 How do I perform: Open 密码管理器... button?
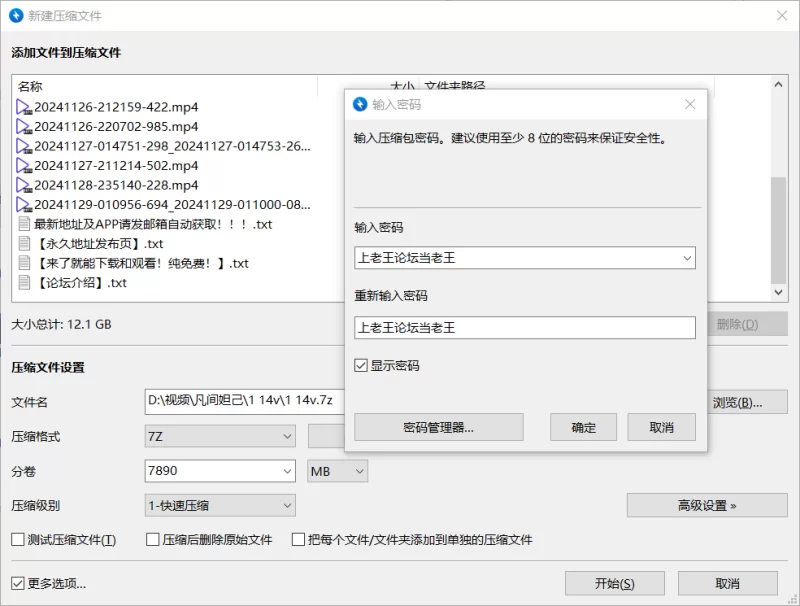coord(439,427)
